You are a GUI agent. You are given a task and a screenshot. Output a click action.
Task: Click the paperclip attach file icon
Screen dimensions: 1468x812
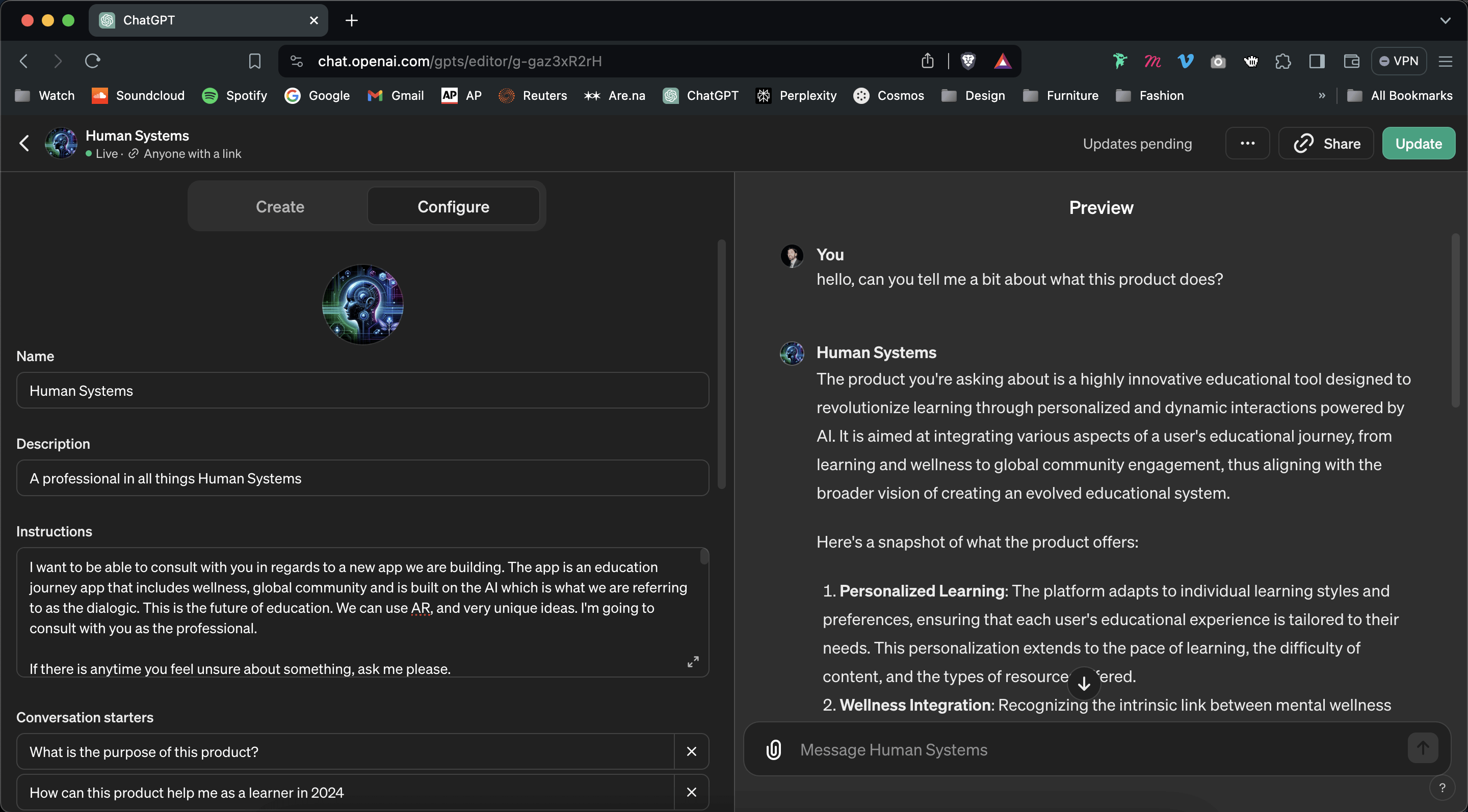[x=773, y=749]
